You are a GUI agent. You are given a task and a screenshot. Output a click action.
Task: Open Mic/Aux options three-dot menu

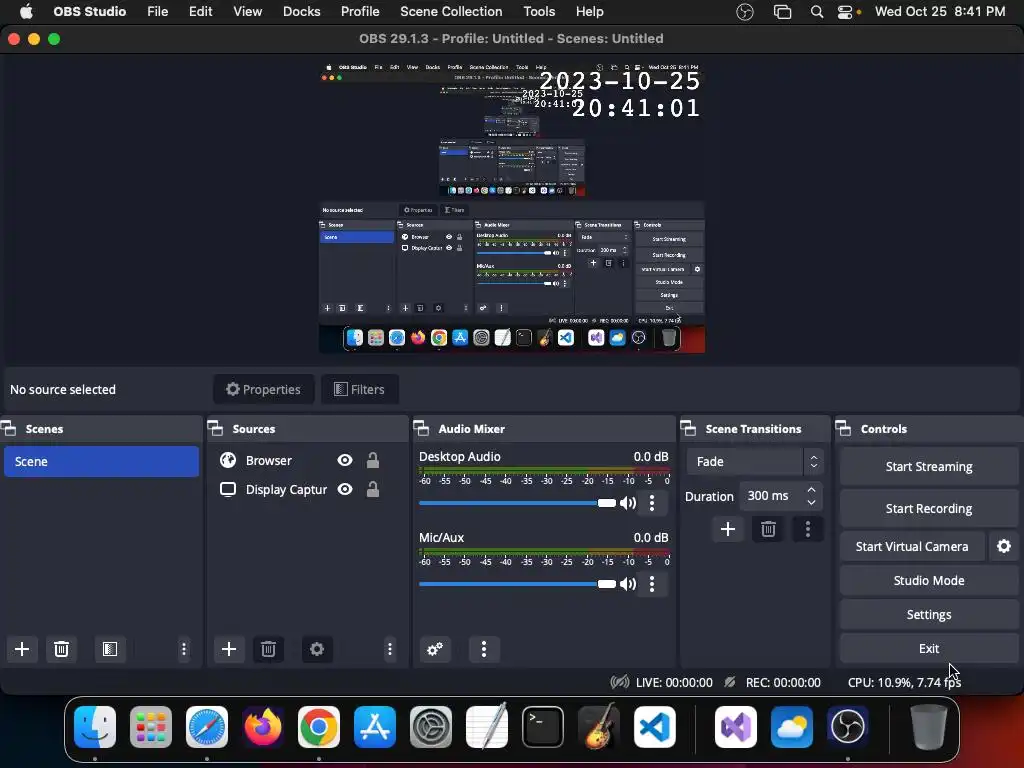click(x=652, y=584)
